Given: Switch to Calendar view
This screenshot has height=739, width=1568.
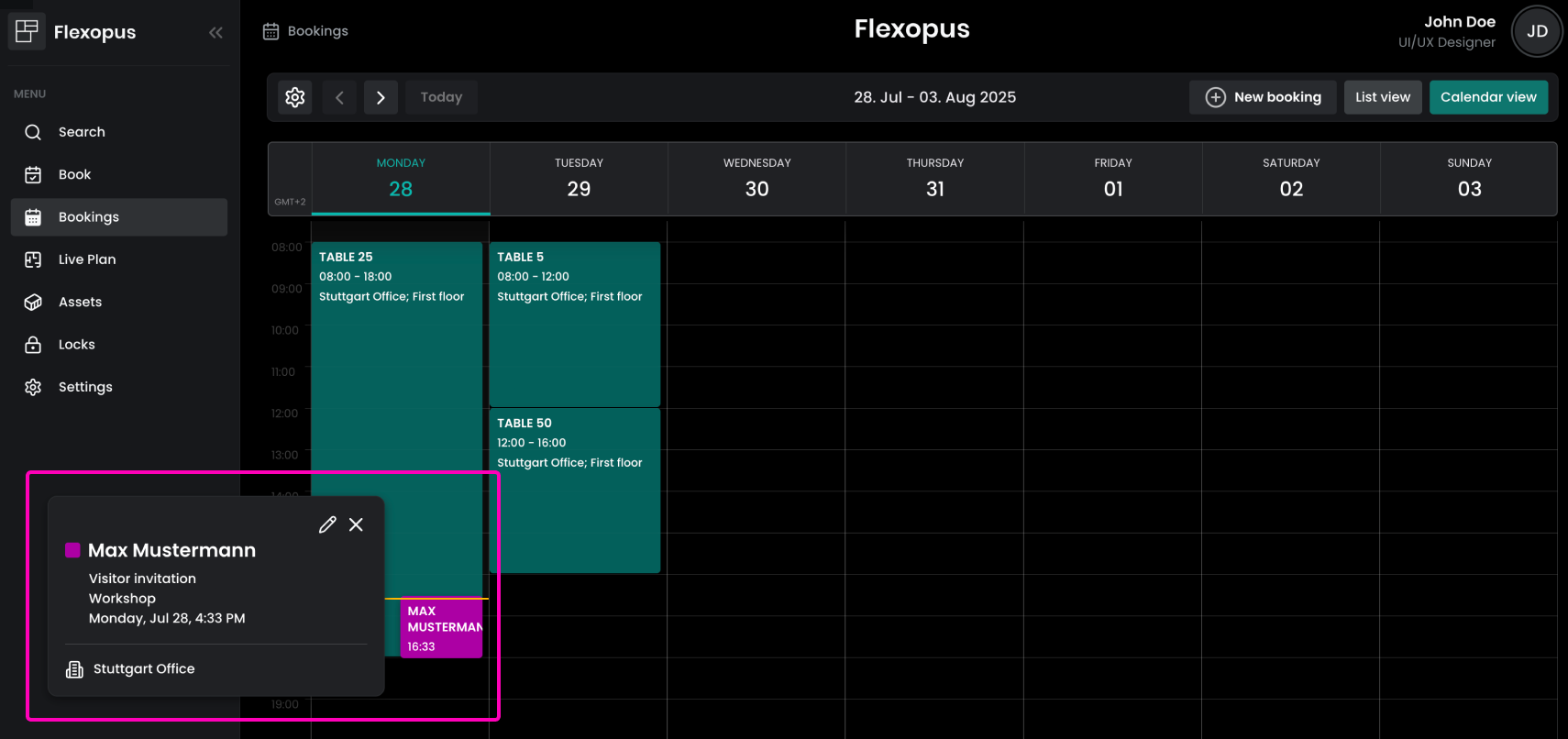Looking at the screenshot, I should [1487, 97].
